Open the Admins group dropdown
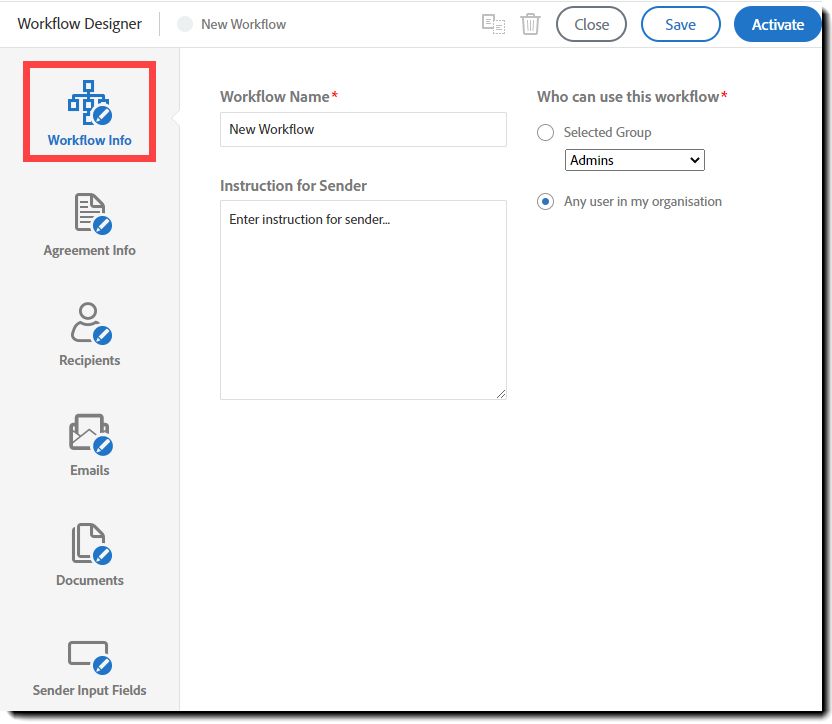Screen dimensions: 832x724 pos(635,160)
